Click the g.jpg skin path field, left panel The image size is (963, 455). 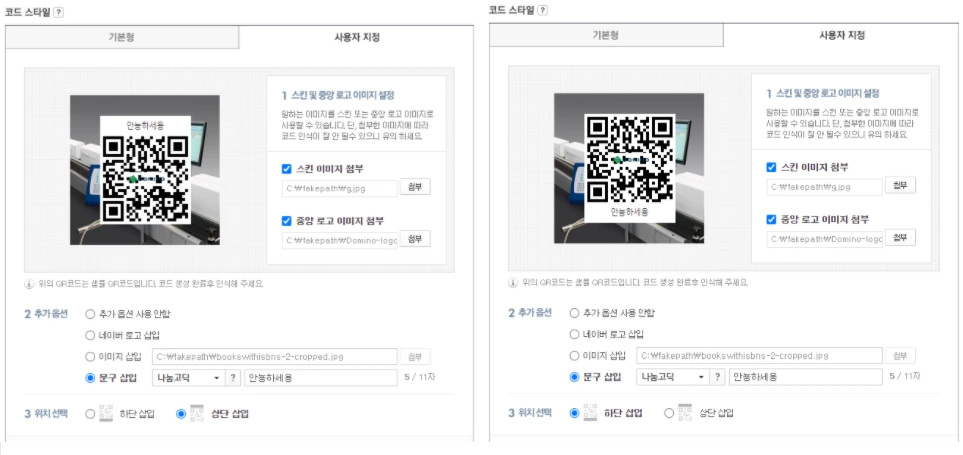point(340,189)
